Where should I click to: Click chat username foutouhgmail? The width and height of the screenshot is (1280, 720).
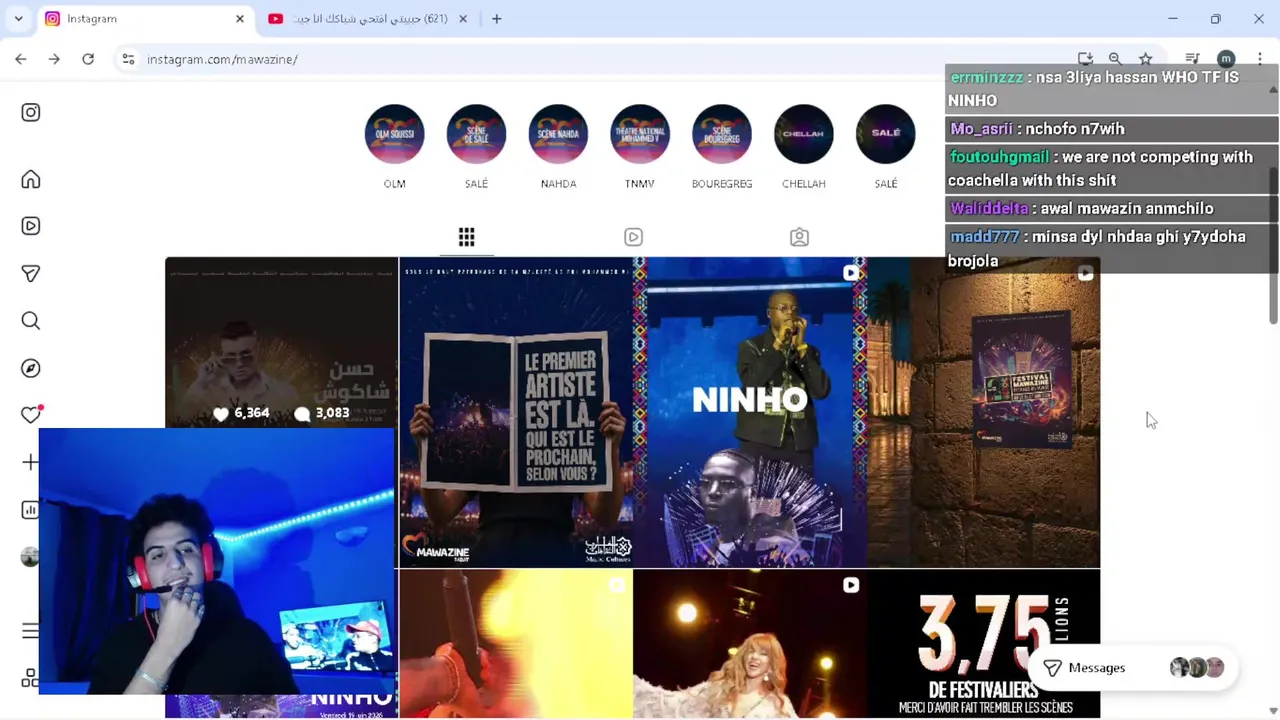(999, 157)
